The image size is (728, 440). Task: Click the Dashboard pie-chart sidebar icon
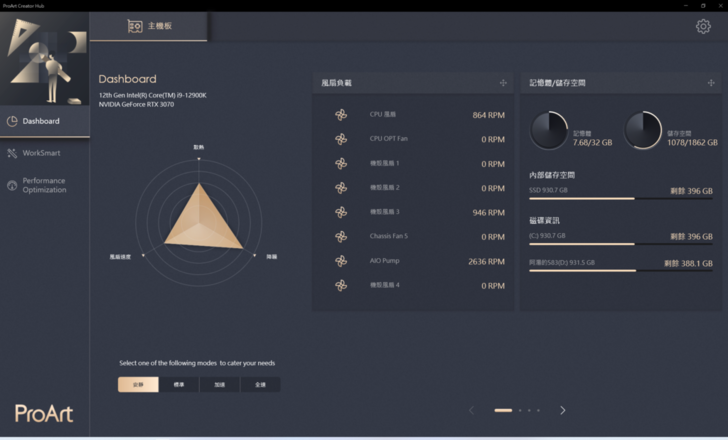(x=12, y=121)
